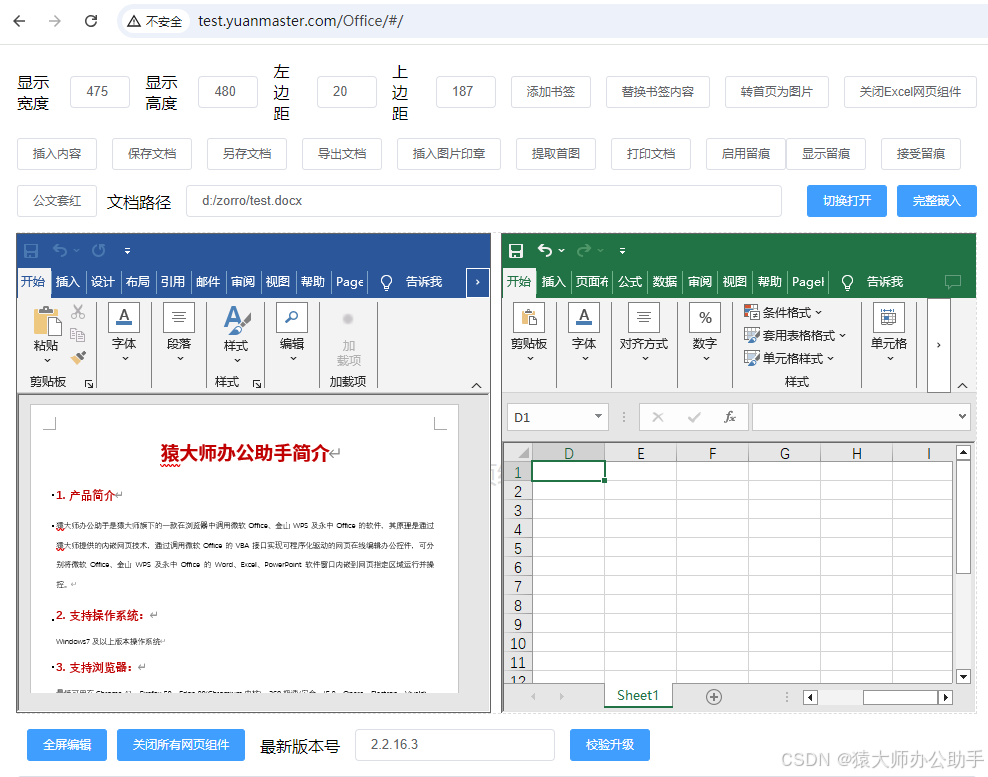Open the Word 编辑 search group
Viewport: 988px width, 777px height.
click(292, 333)
